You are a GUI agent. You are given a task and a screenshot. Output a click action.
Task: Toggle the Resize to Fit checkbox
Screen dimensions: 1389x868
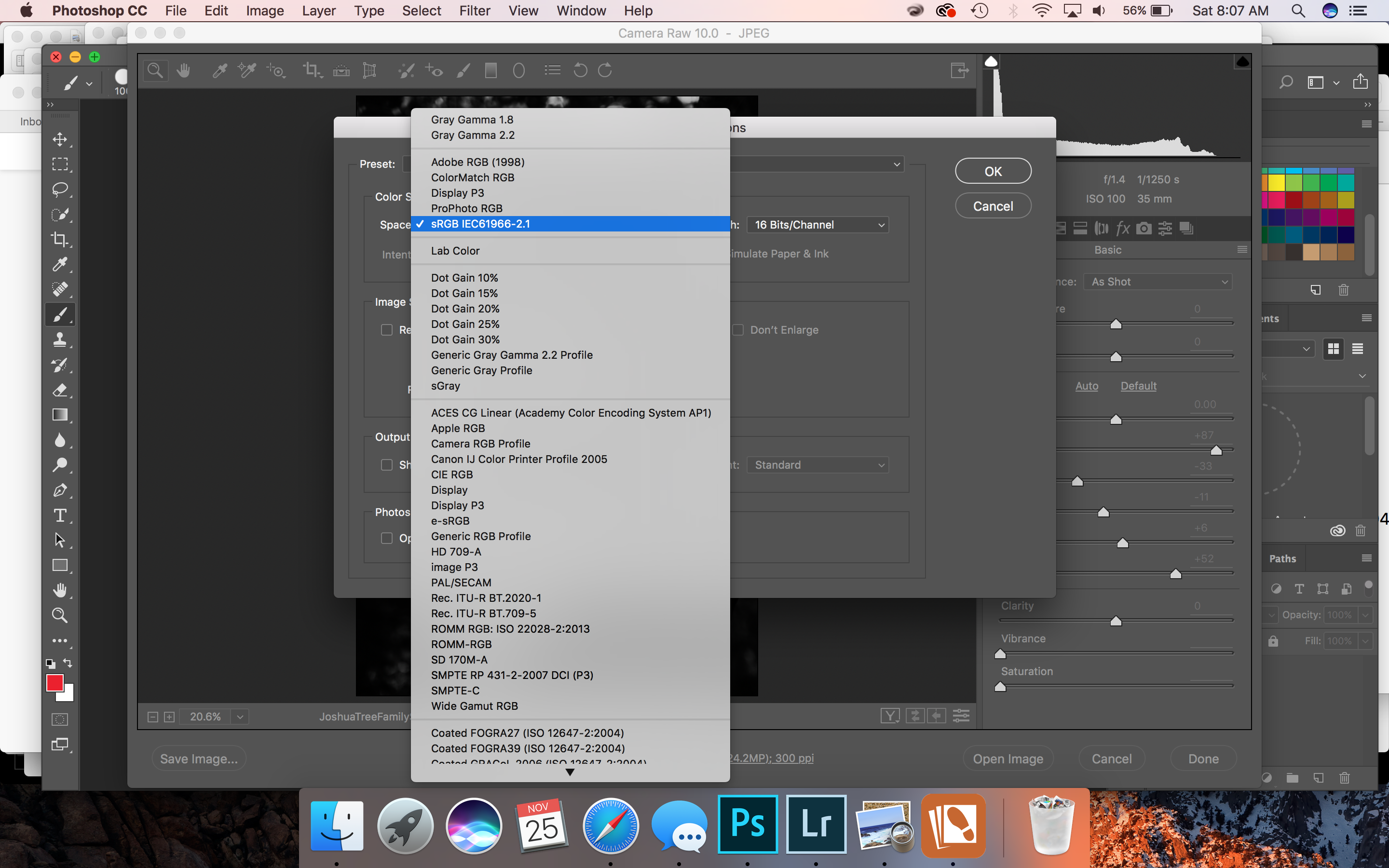[x=387, y=330]
